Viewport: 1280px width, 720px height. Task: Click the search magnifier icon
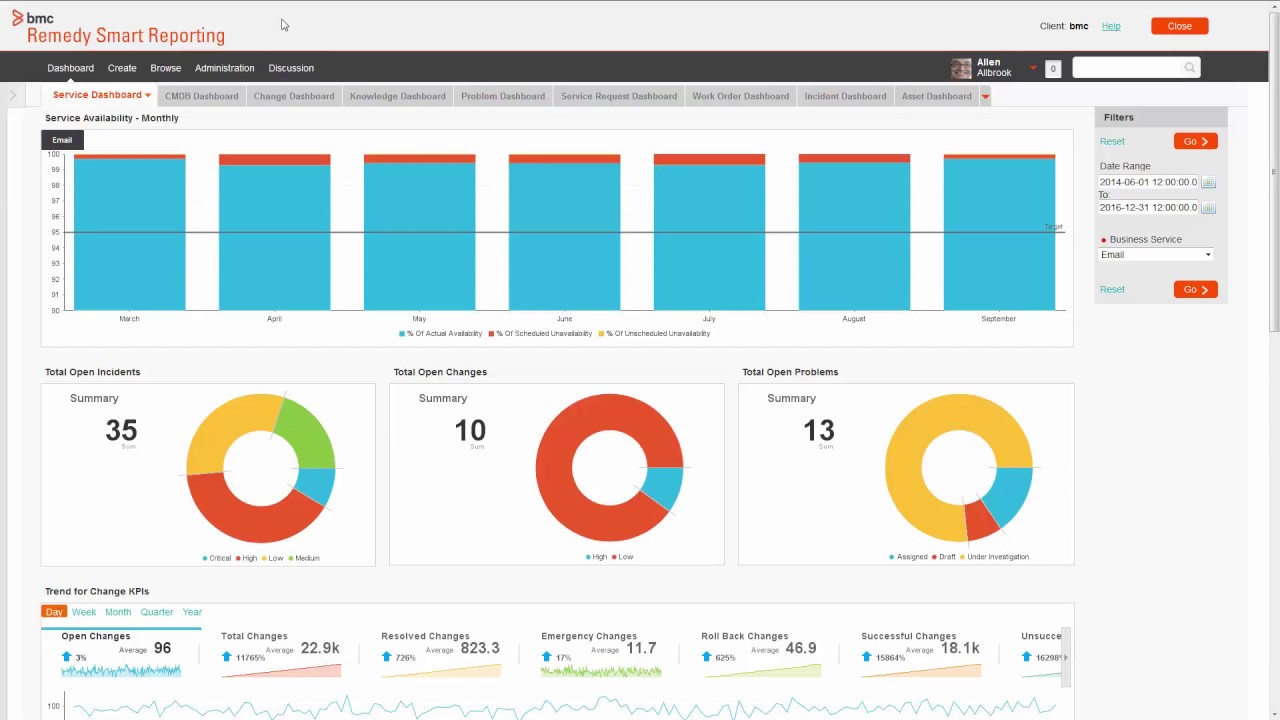point(1189,67)
